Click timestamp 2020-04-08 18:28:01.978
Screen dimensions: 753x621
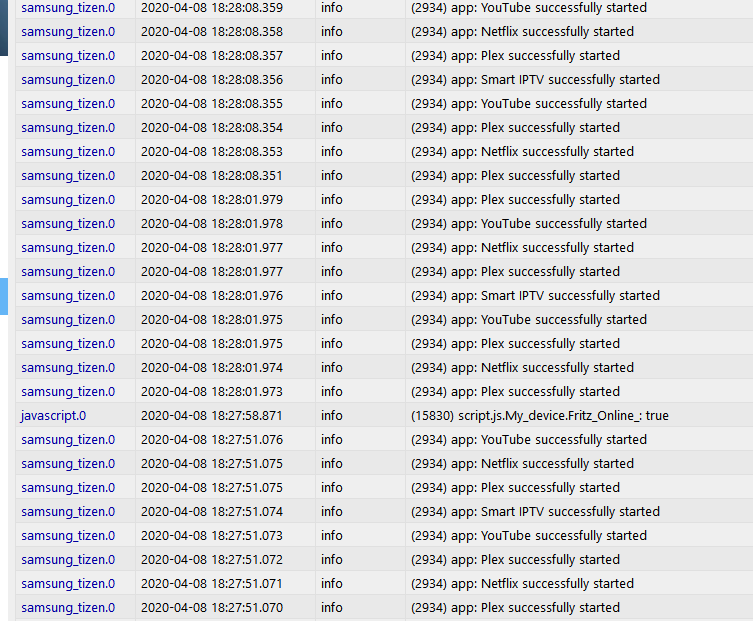tap(212, 224)
